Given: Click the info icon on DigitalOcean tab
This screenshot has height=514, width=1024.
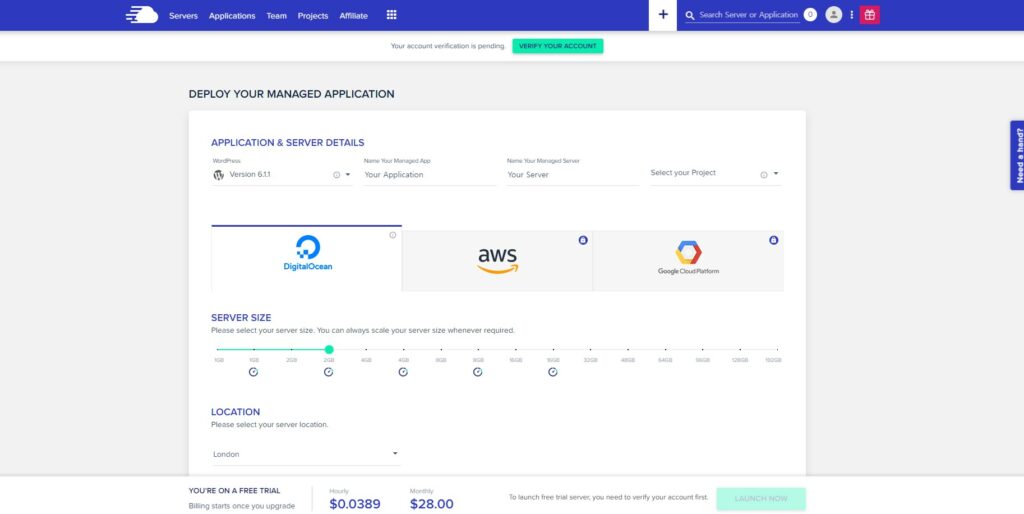Looking at the screenshot, I should pos(392,235).
